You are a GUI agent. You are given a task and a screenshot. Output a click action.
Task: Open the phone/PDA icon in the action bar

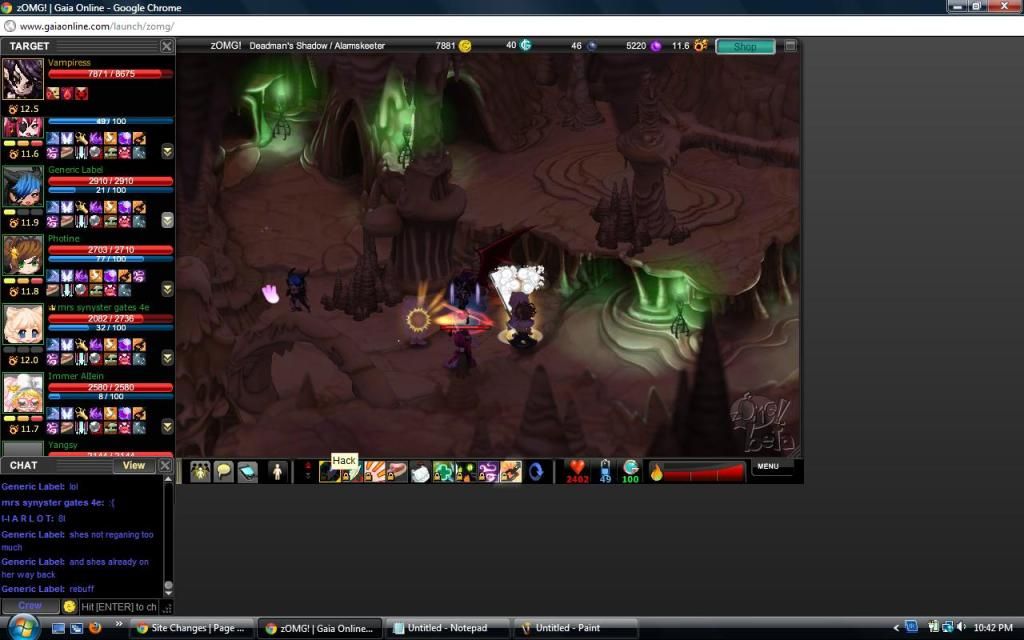coord(247,472)
